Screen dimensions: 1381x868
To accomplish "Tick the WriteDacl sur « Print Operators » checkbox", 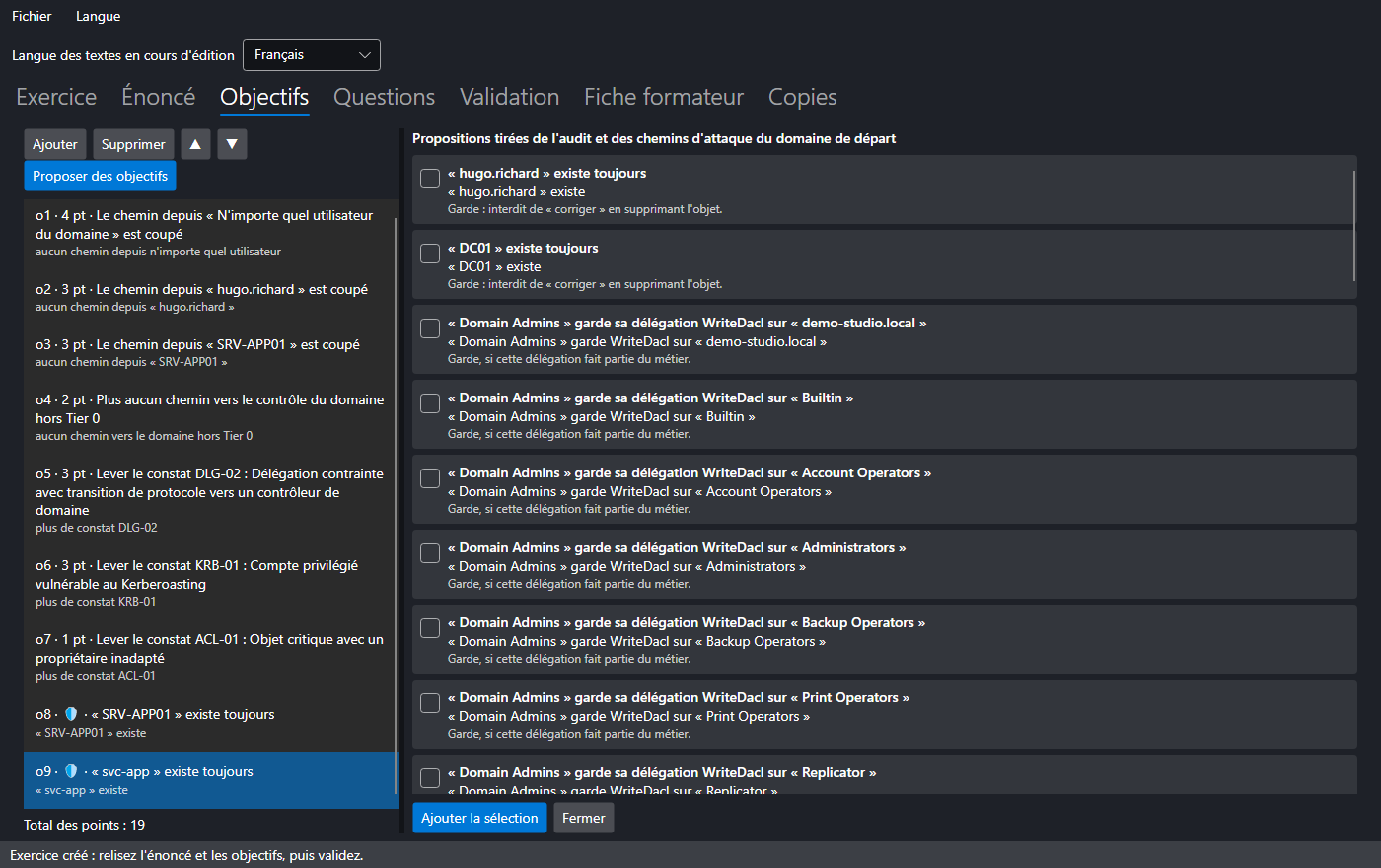I will 430,703.
